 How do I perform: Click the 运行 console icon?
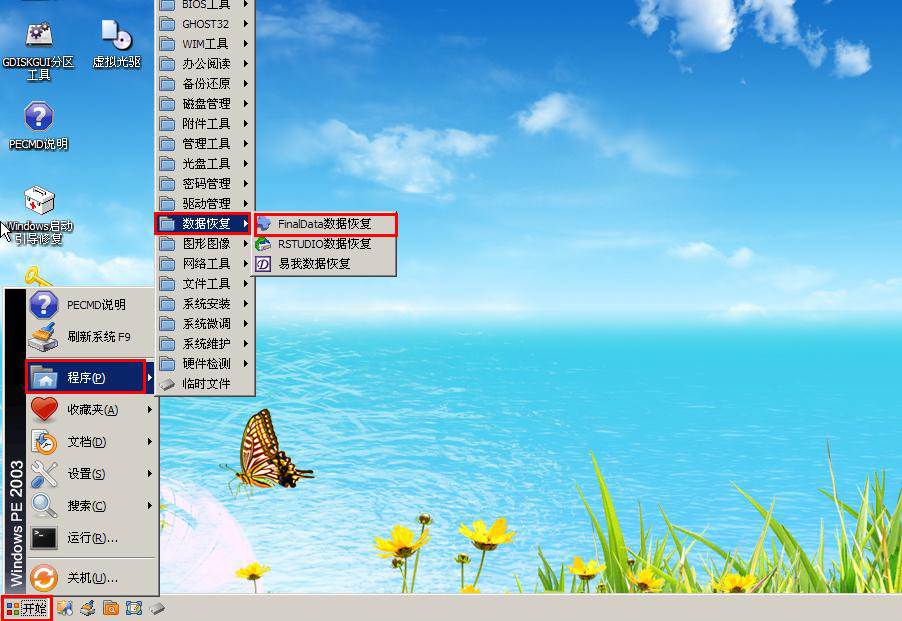44,538
